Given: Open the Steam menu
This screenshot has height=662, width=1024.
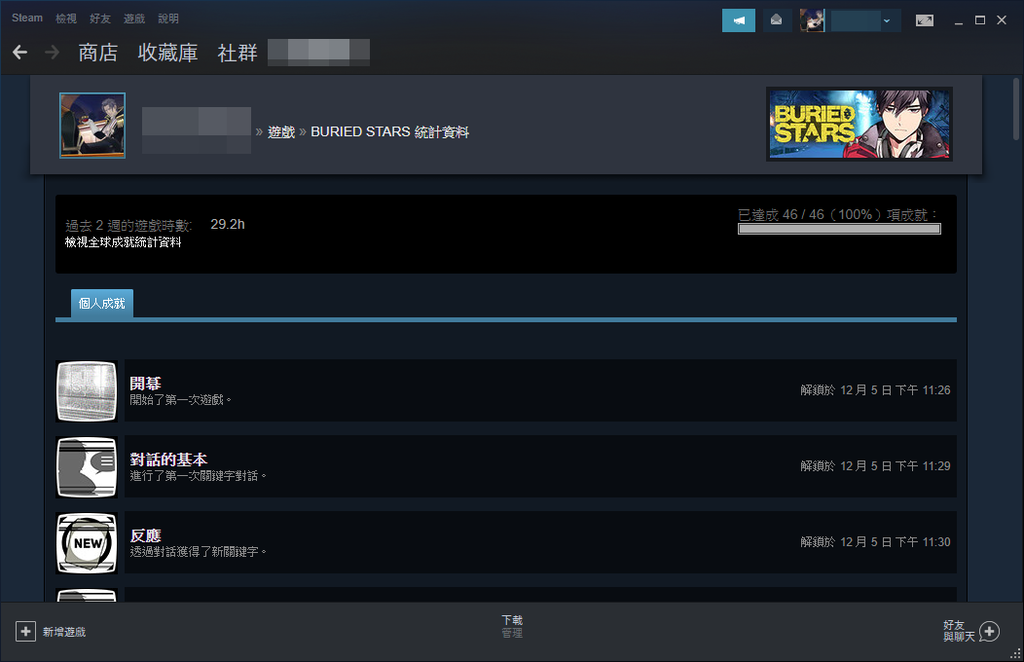Looking at the screenshot, I should point(27,18).
